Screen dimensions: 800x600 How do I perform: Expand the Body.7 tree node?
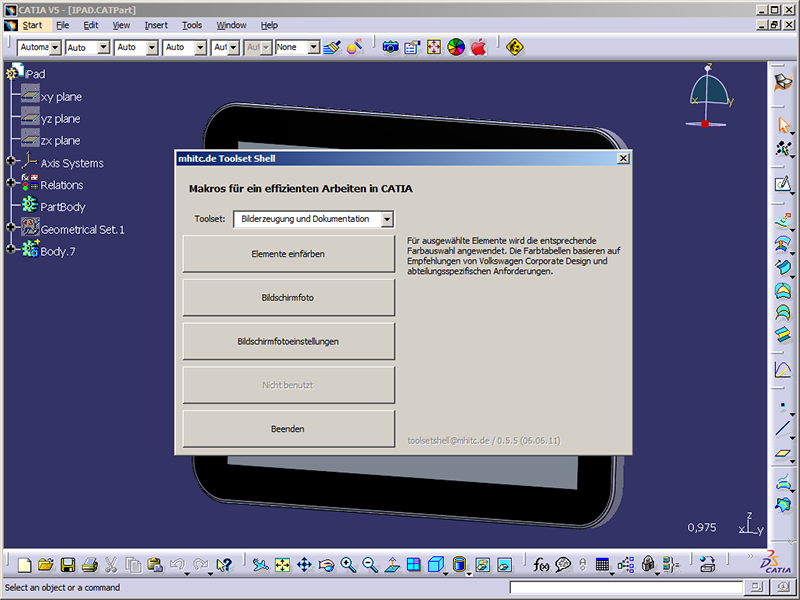pyautogui.click(x=11, y=249)
